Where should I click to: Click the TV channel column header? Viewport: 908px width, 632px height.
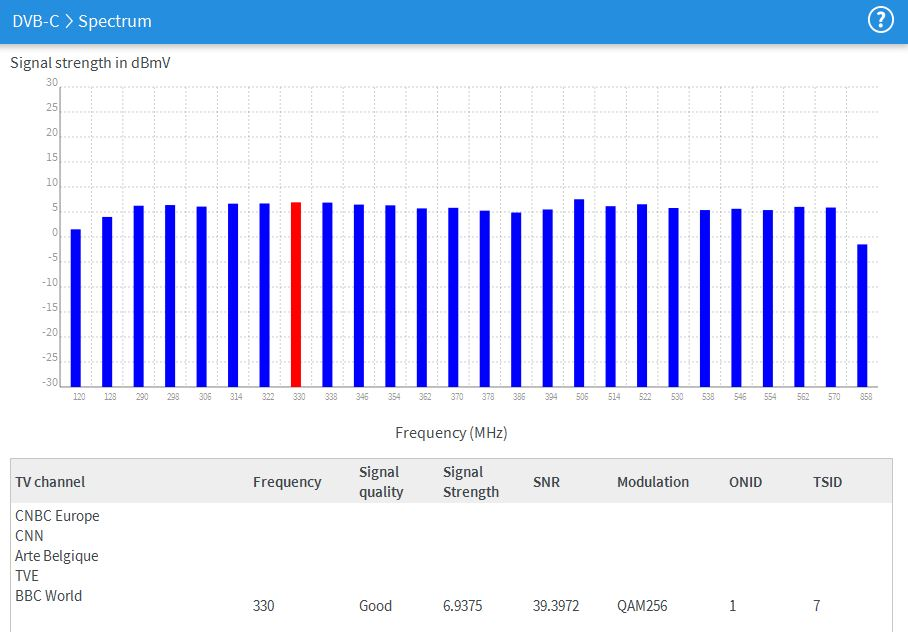click(x=50, y=482)
